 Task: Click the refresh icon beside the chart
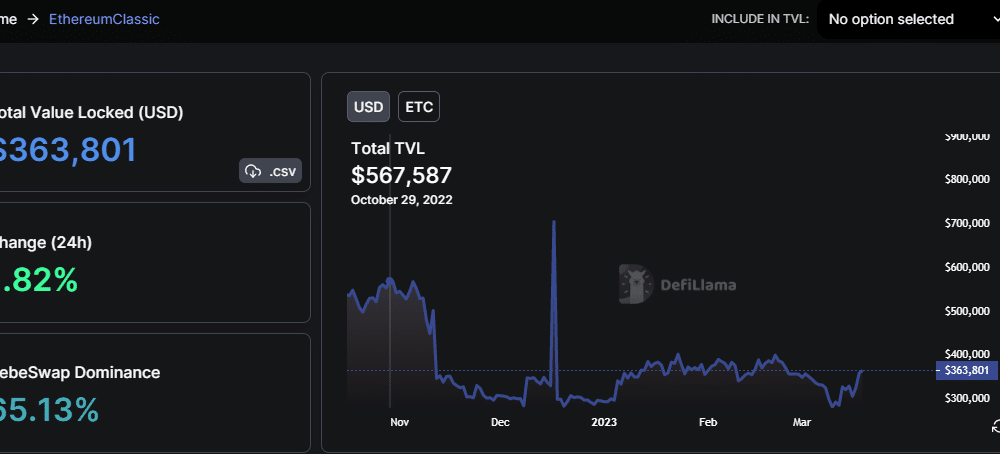tap(996, 427)
